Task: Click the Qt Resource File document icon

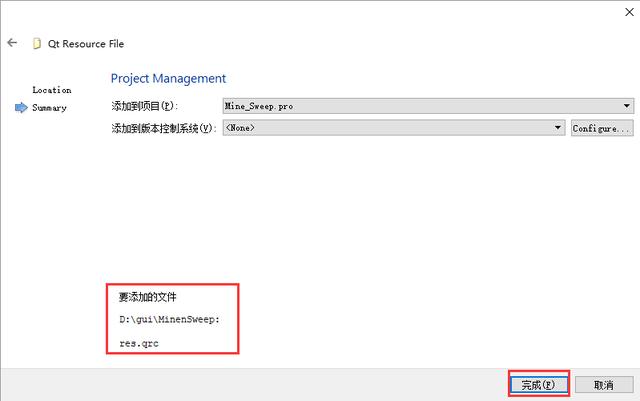Action: coord(37,43)
